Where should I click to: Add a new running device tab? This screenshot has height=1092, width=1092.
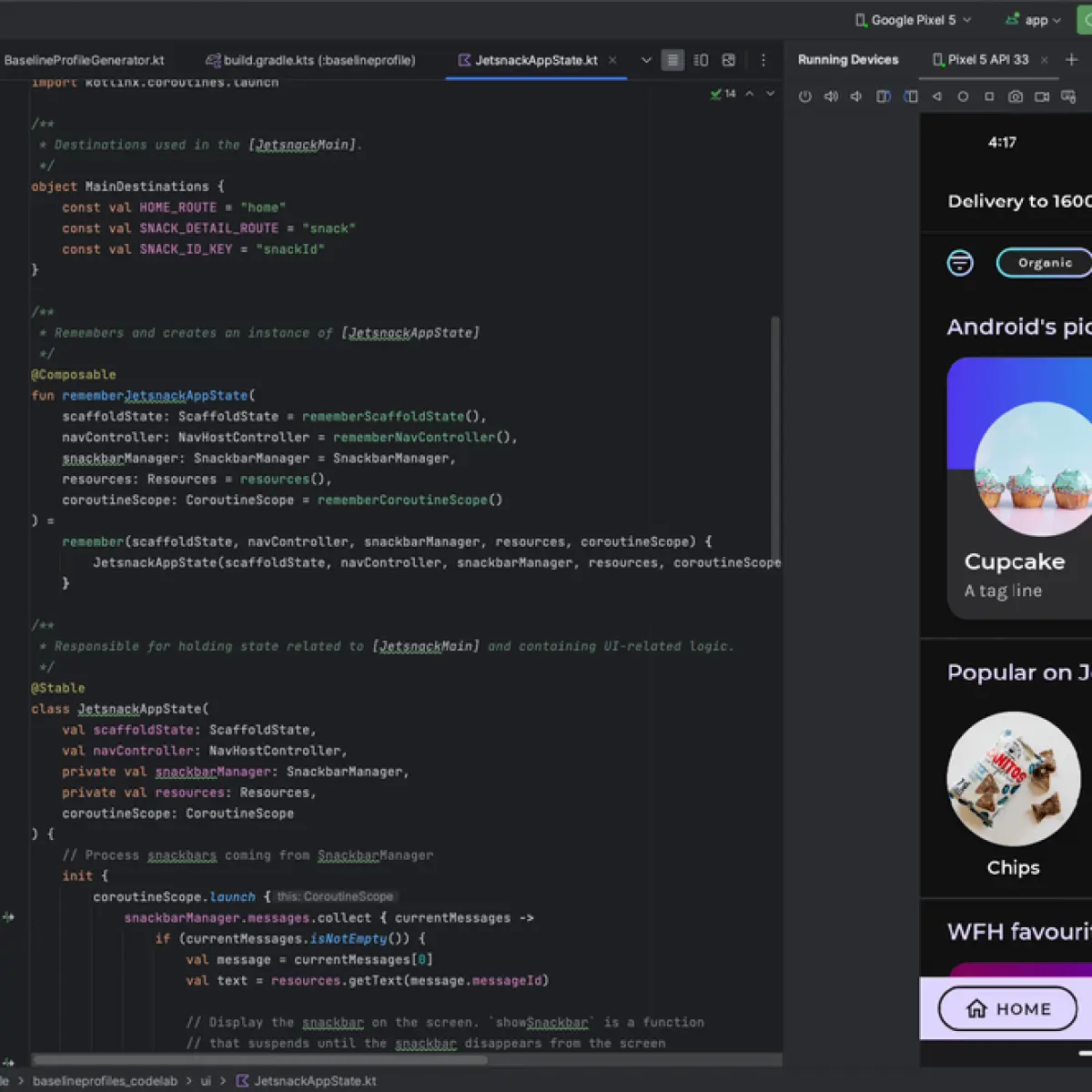click(1071, 60)
